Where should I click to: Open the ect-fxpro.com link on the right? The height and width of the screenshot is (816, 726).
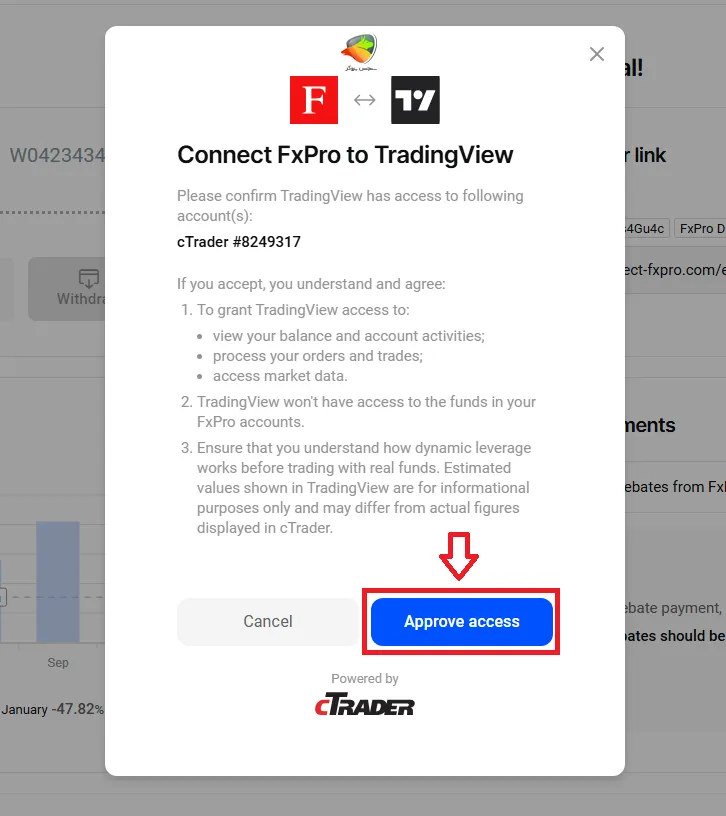point(675,270)
